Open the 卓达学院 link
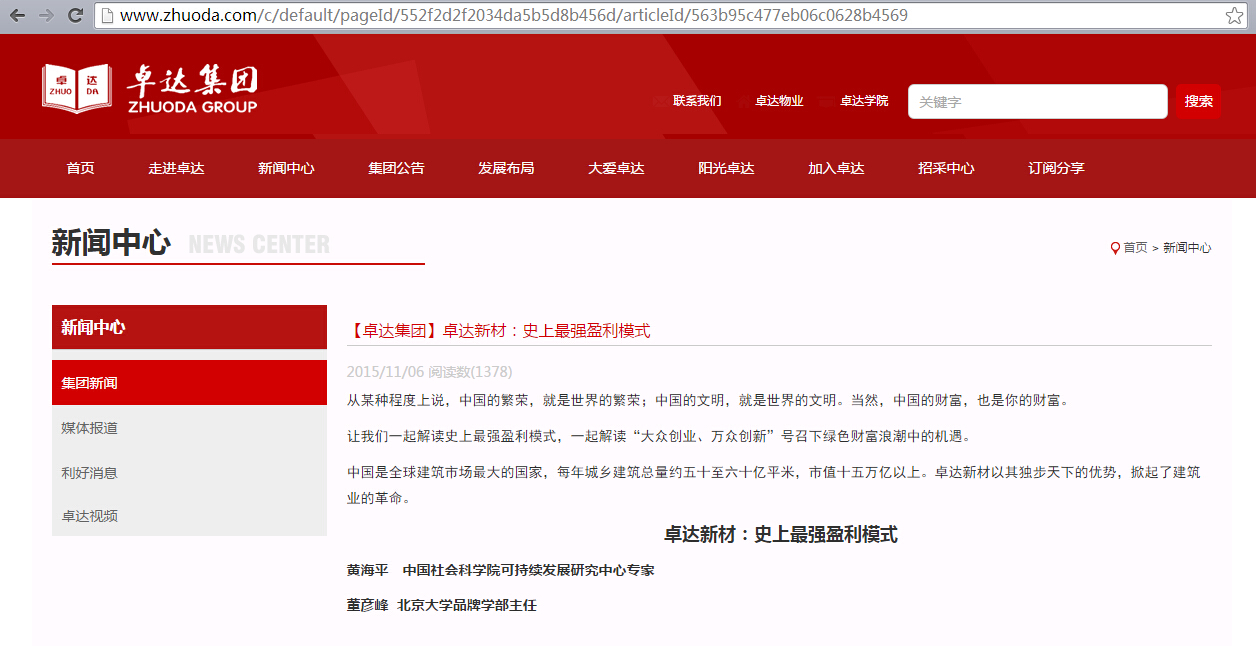 (x=864, y=101)
